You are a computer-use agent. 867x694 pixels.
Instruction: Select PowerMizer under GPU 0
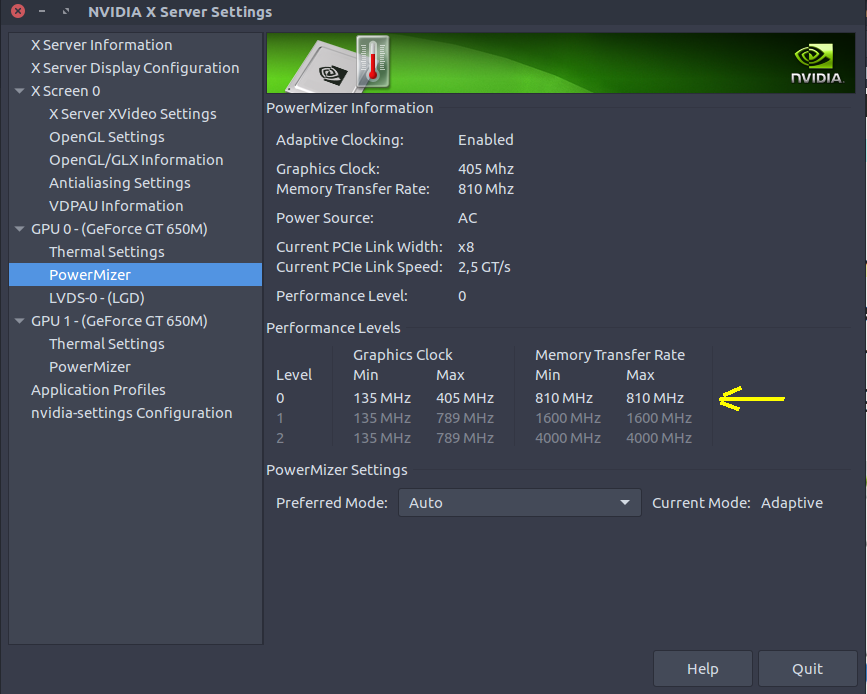135,275
